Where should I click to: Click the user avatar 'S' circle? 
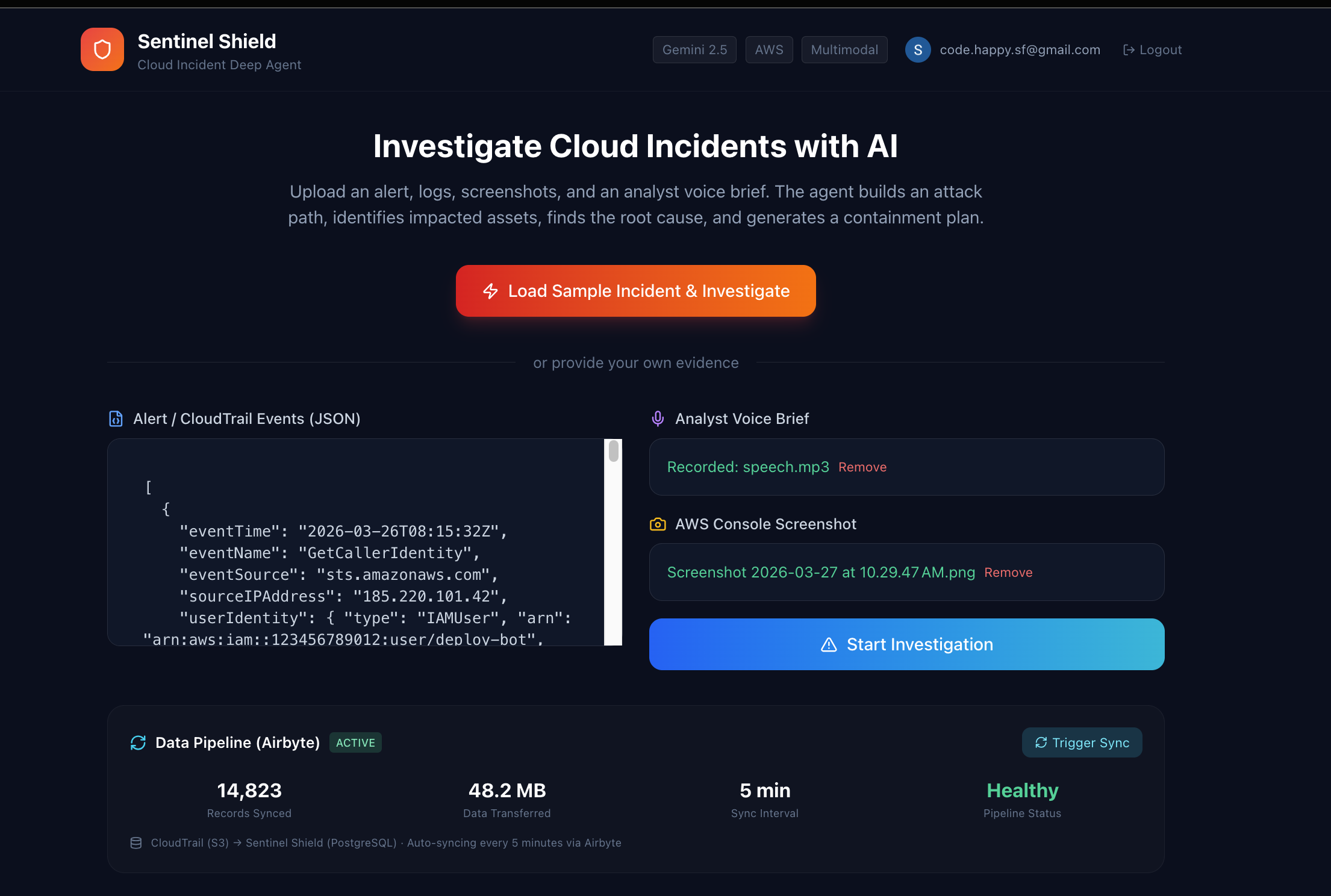tap(917, 50)
